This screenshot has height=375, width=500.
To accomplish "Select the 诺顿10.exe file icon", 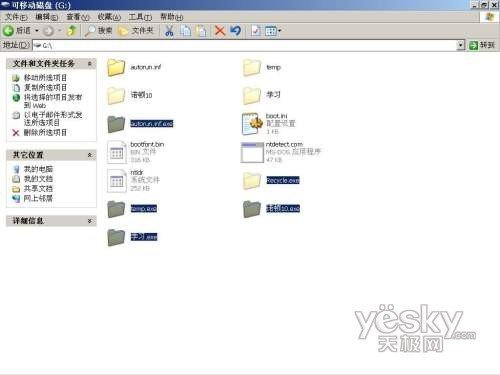I will (x=252, y=209).
